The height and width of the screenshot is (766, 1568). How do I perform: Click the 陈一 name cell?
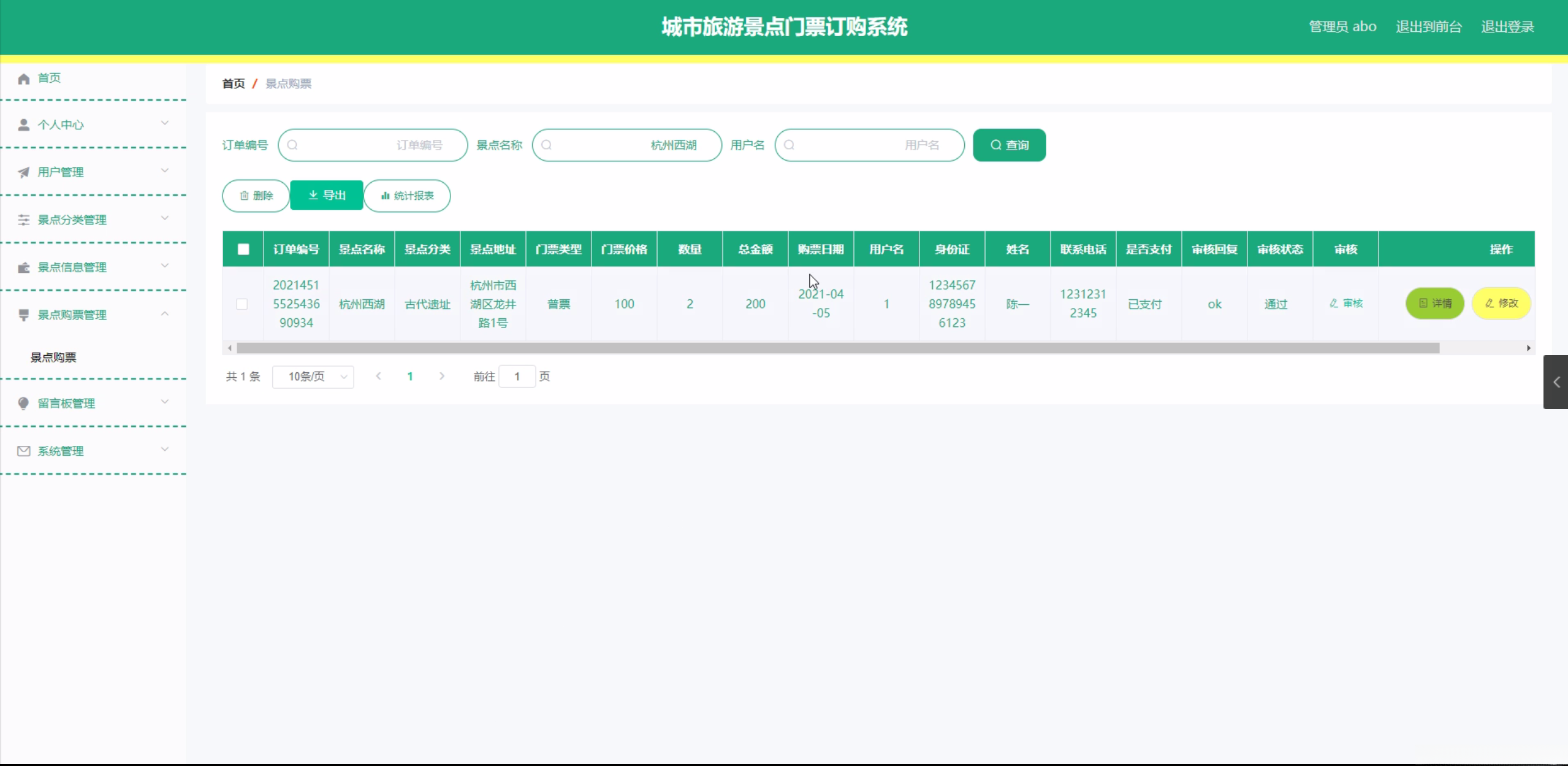point(1018,304)
